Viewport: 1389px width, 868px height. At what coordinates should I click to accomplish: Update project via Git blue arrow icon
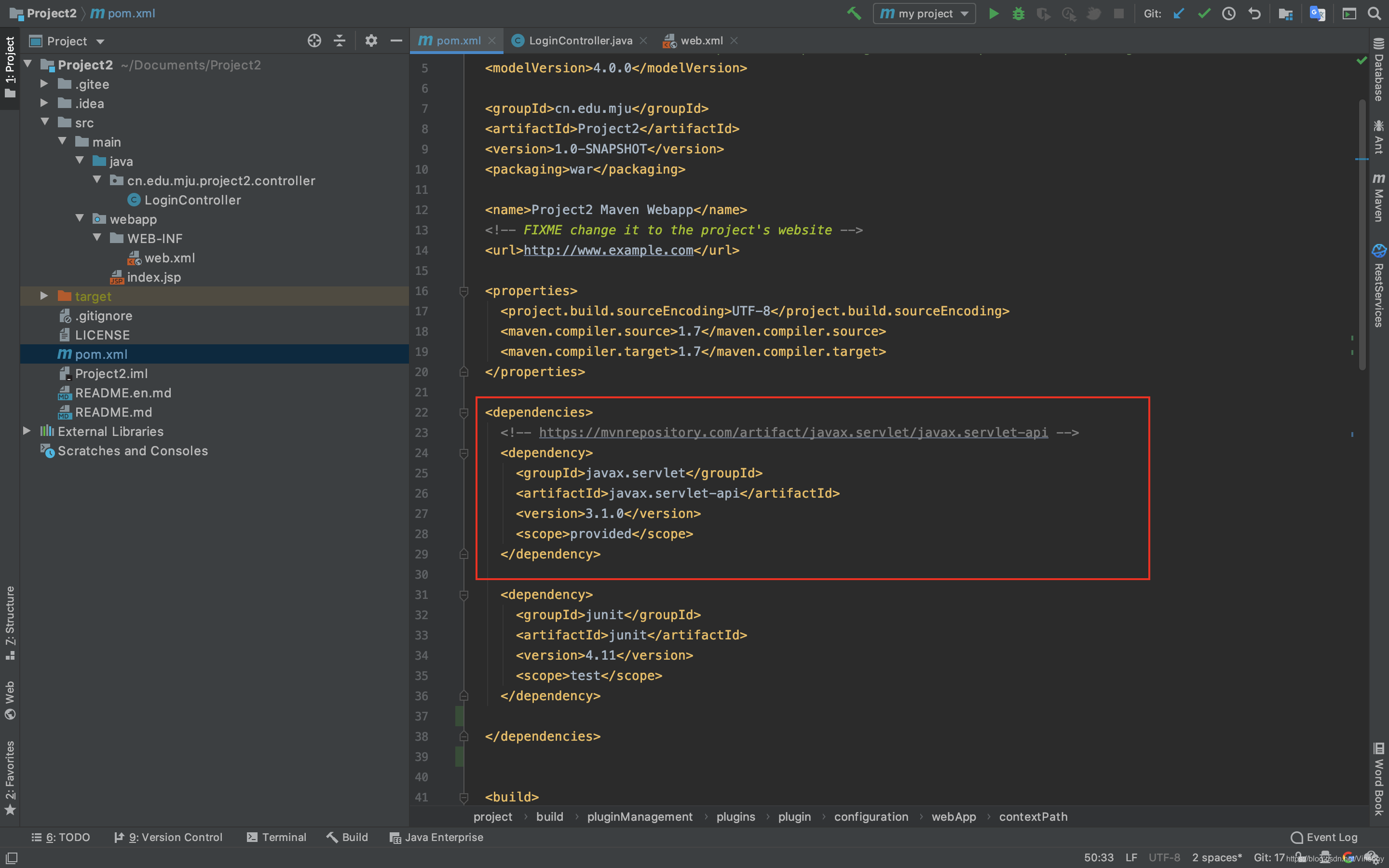click(x=1178, y=13)
